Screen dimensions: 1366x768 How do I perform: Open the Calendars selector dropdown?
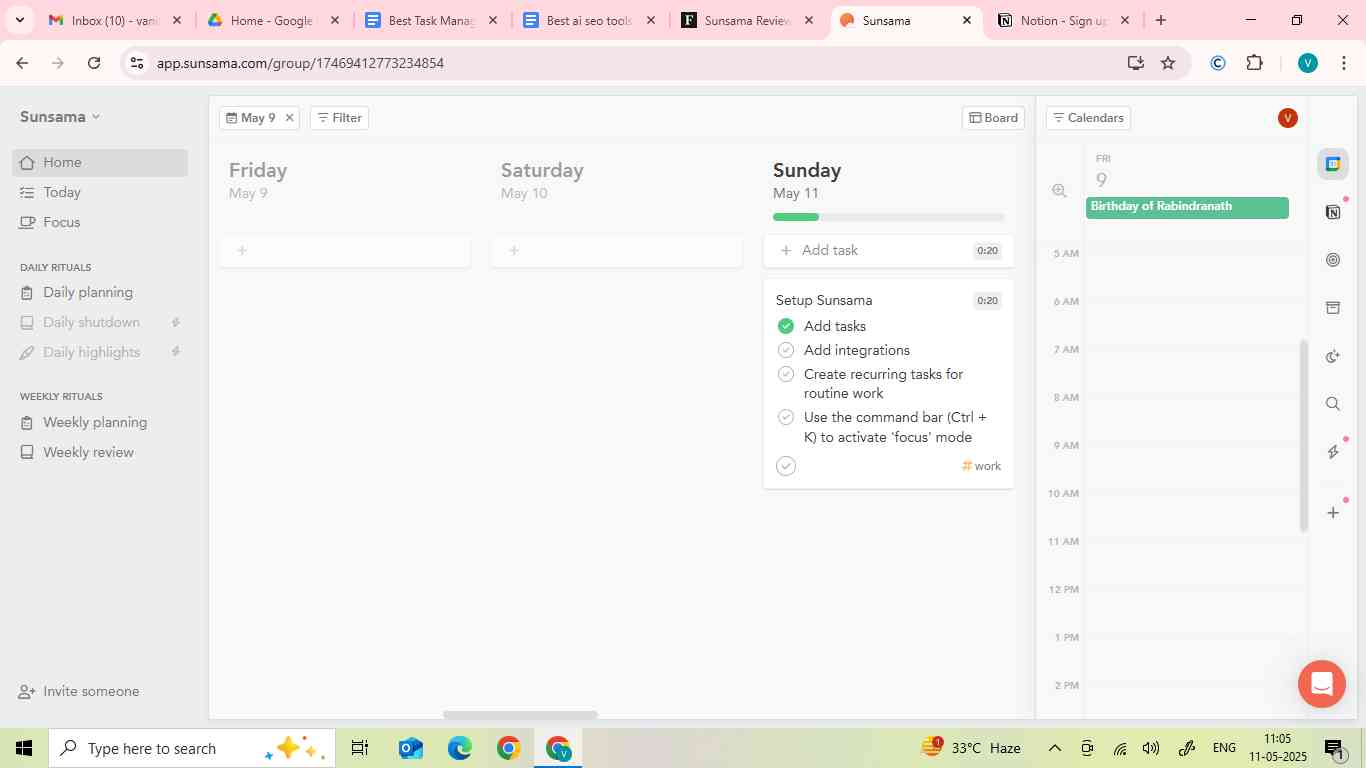click(1088, 118)
